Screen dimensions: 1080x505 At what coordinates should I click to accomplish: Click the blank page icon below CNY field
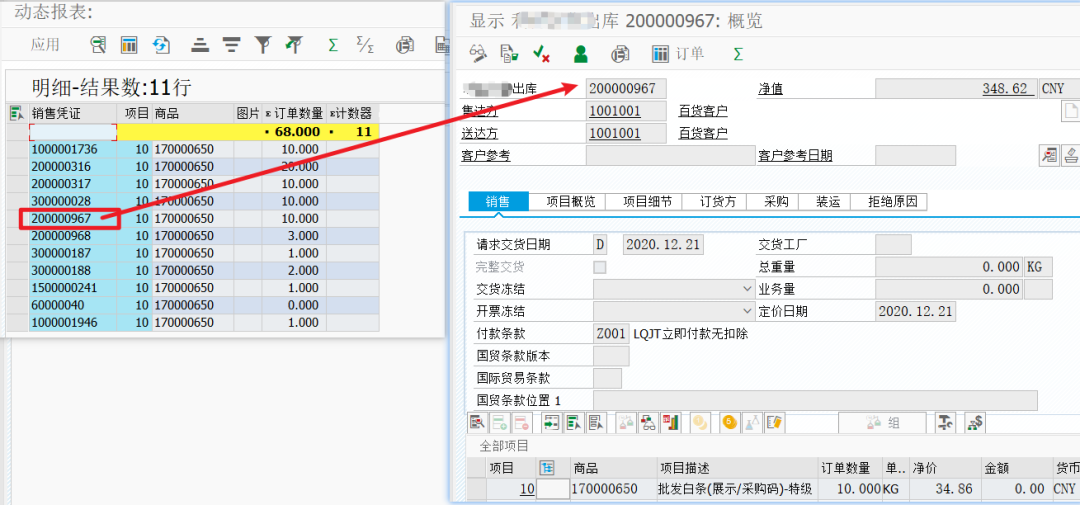(1070, 111)
